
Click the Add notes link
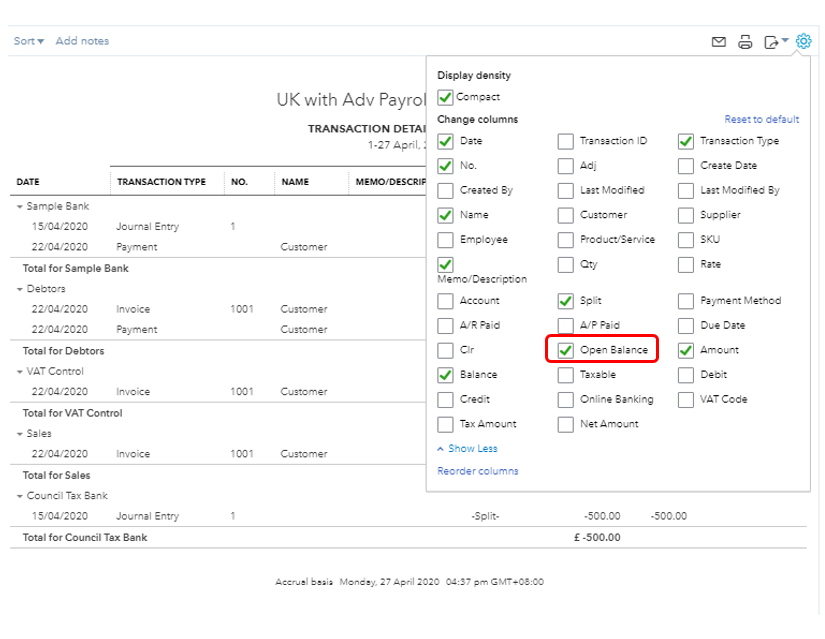[x=82, y=41]
